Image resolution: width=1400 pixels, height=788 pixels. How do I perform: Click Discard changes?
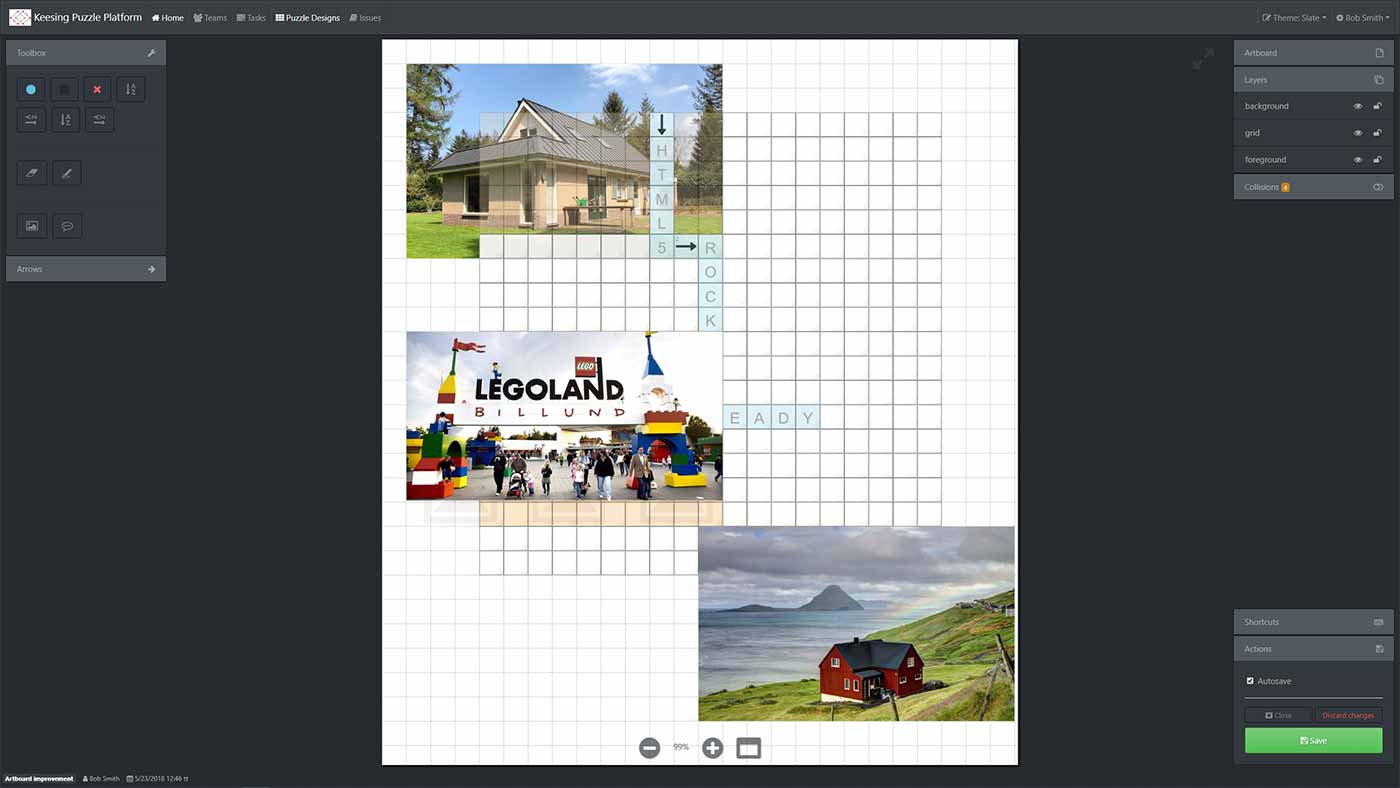point(1348,715)
